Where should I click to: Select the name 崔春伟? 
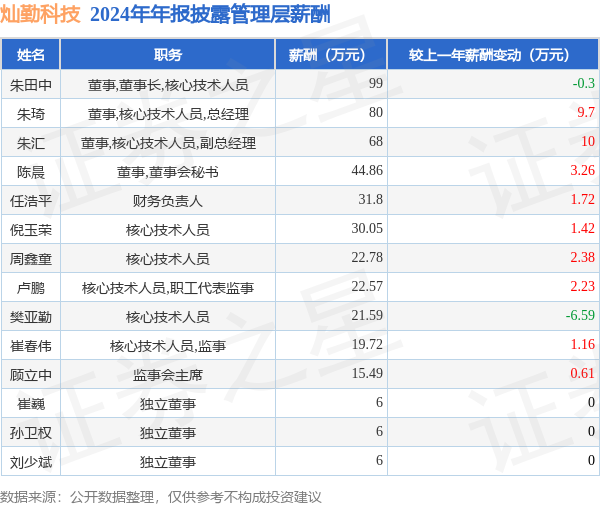(31, 346)
